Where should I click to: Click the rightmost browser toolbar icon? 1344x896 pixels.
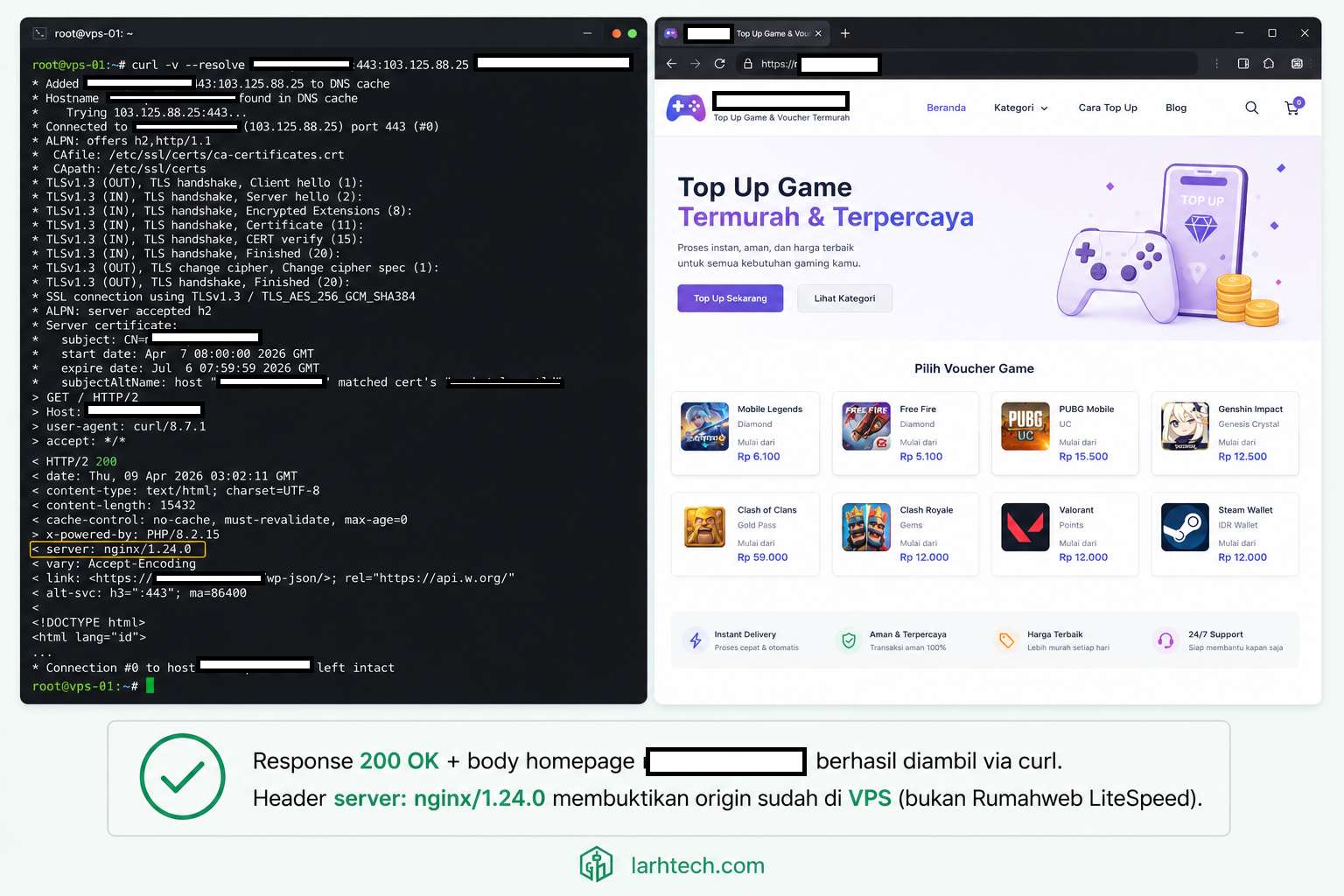click(1297, 64)
